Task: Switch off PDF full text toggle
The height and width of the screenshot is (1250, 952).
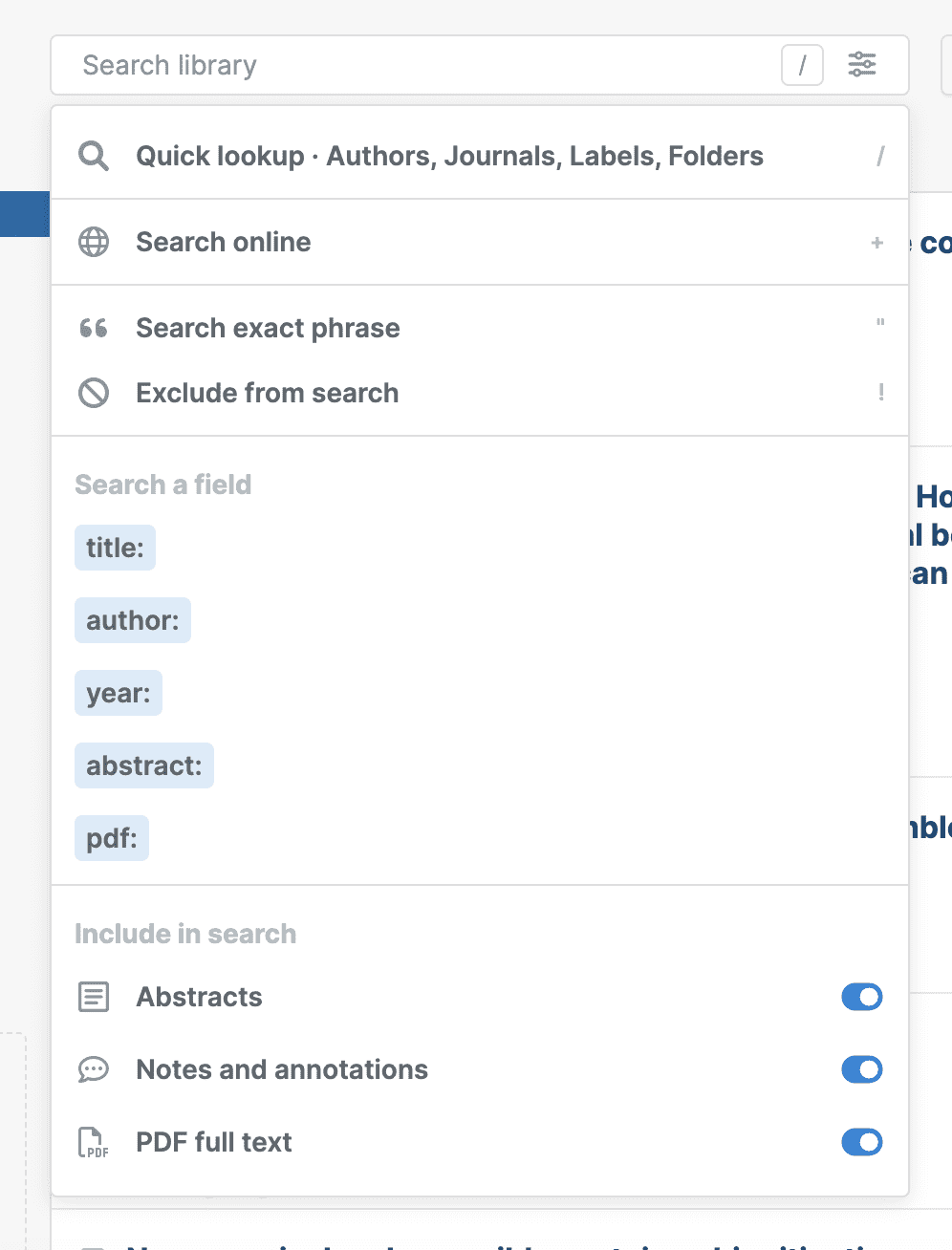Action: click(861, 1142)
